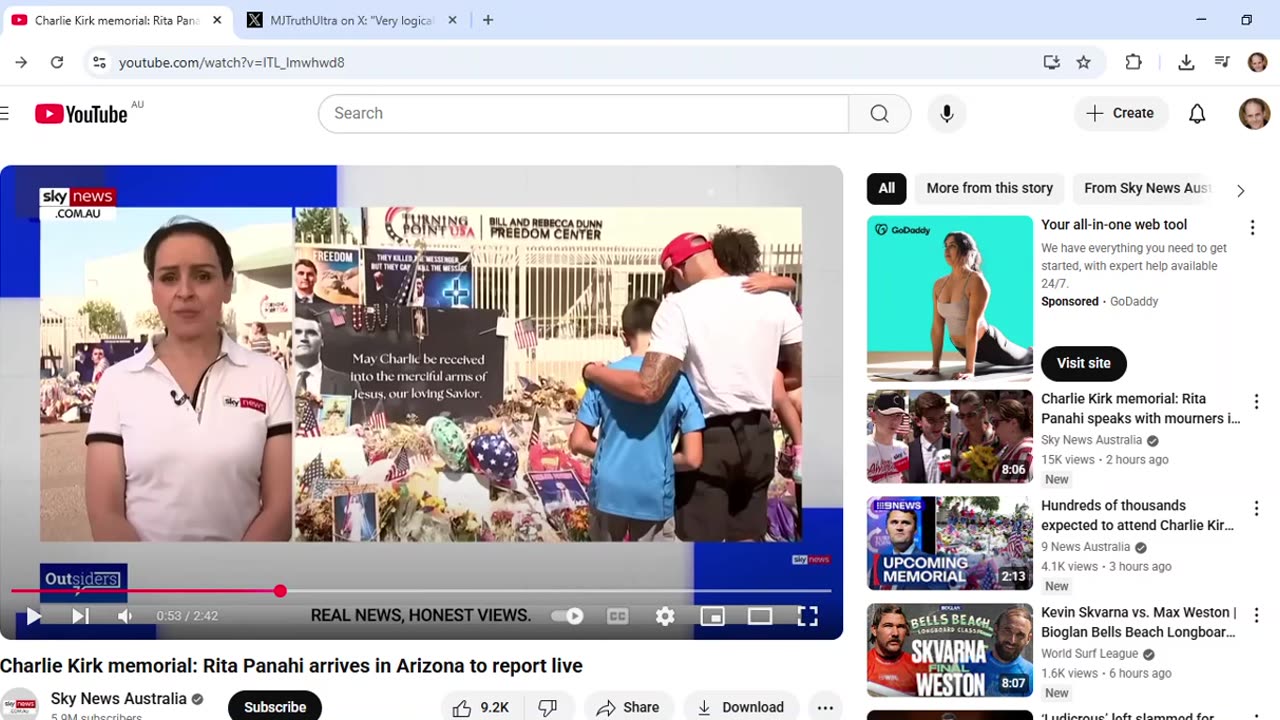Open Rita Panahi speaks with mourners thumbnail

950,436
